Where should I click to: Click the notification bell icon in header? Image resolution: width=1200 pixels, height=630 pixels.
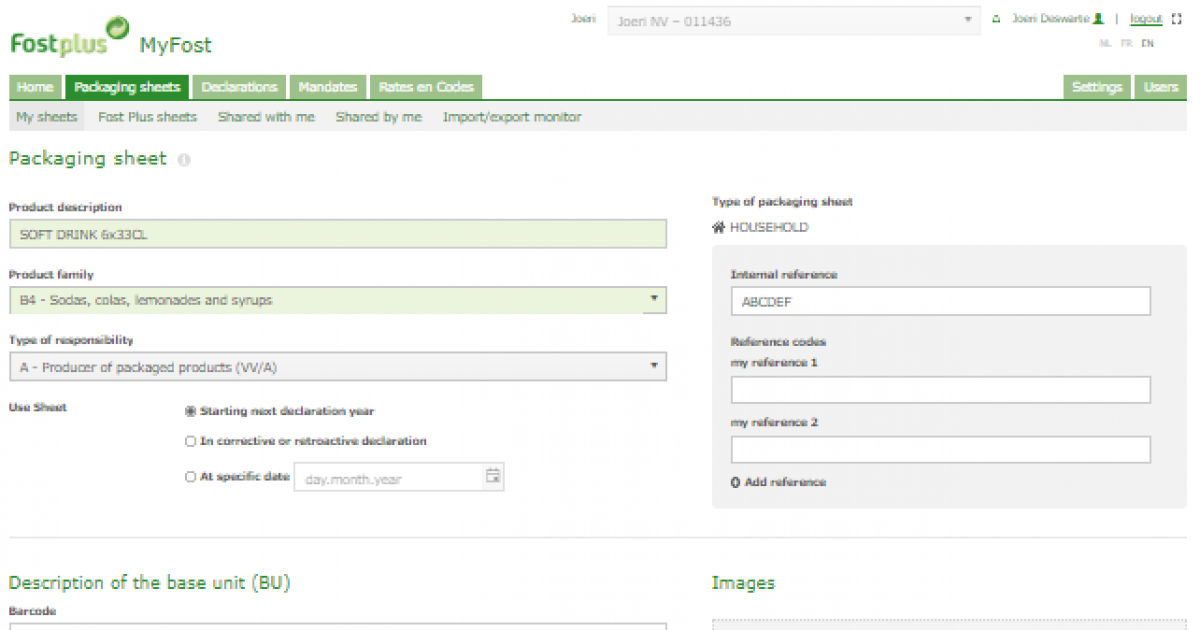996,19
